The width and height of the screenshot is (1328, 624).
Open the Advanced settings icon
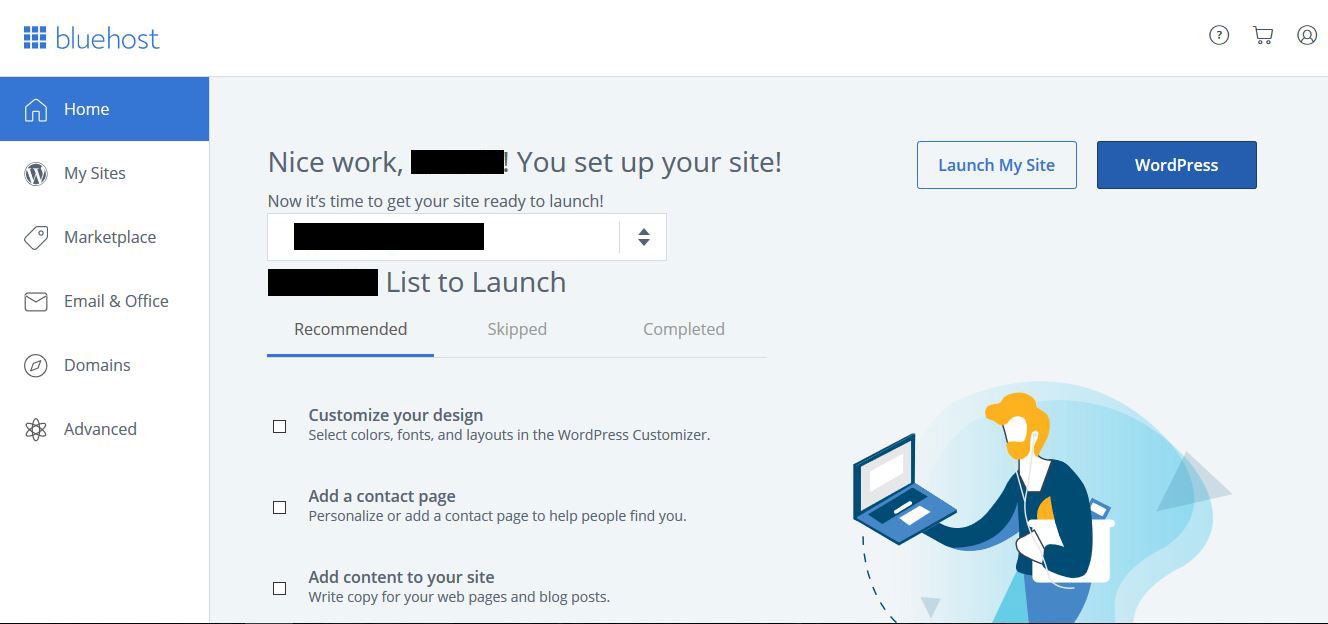(x=36, y=428)
